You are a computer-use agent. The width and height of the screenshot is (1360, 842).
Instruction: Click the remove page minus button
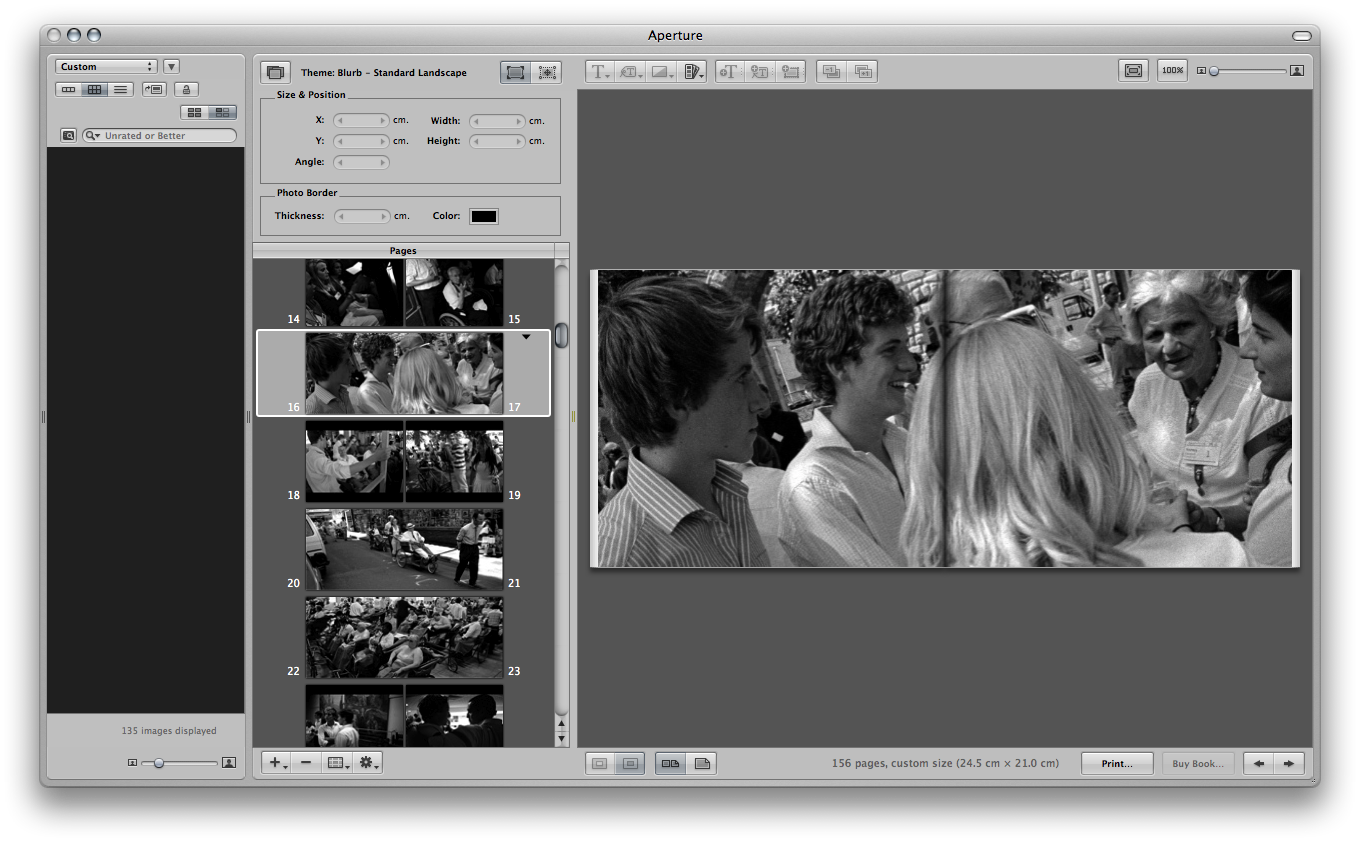pos(306,763)
